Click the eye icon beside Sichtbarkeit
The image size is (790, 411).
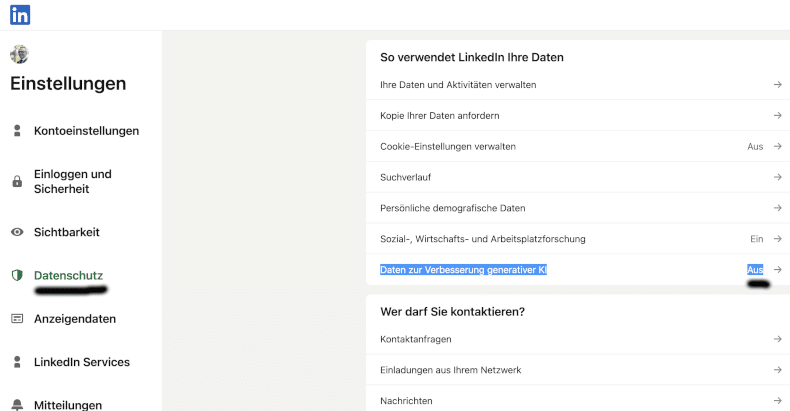coord(17,232)
